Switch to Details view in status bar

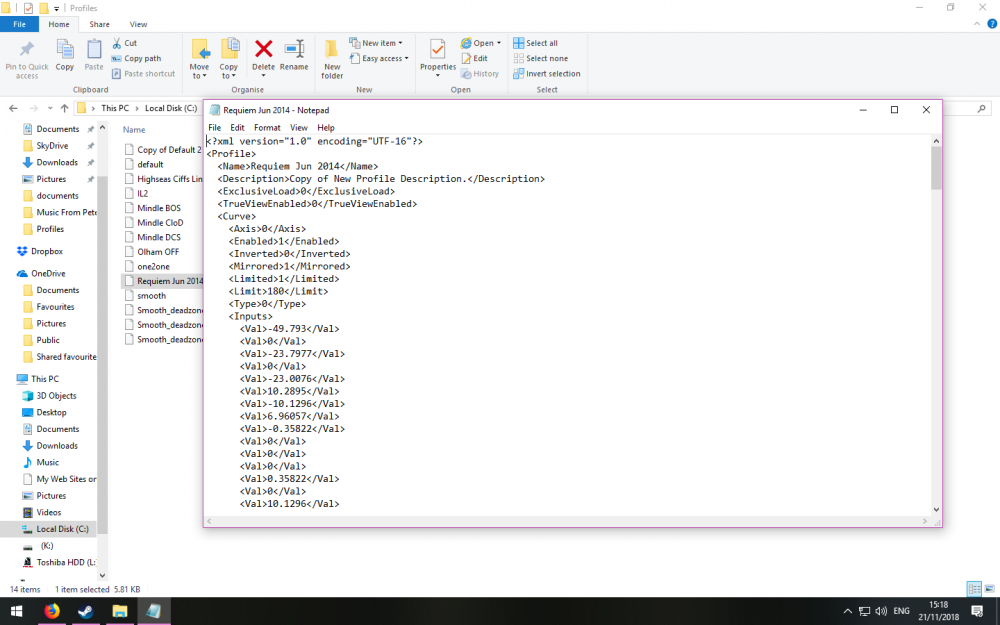point(973,589)
